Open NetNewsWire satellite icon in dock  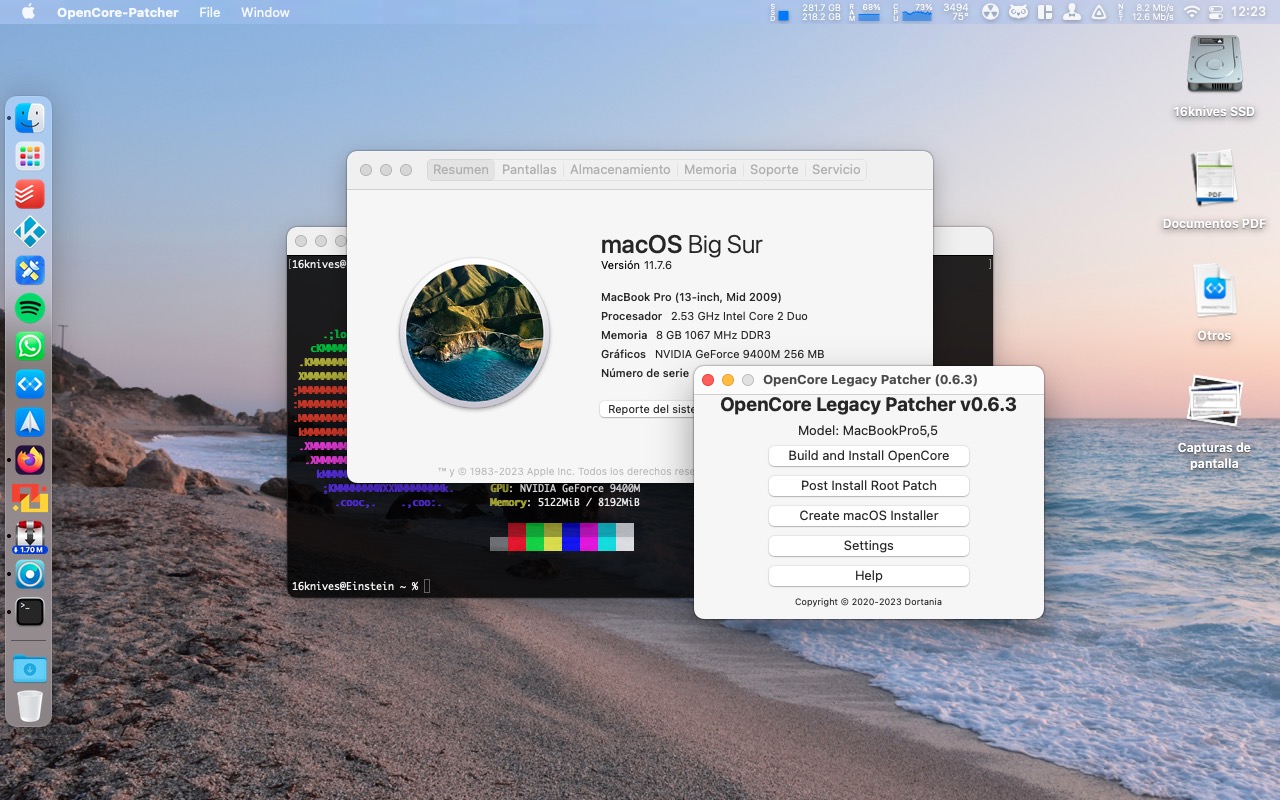click(30, 270)
